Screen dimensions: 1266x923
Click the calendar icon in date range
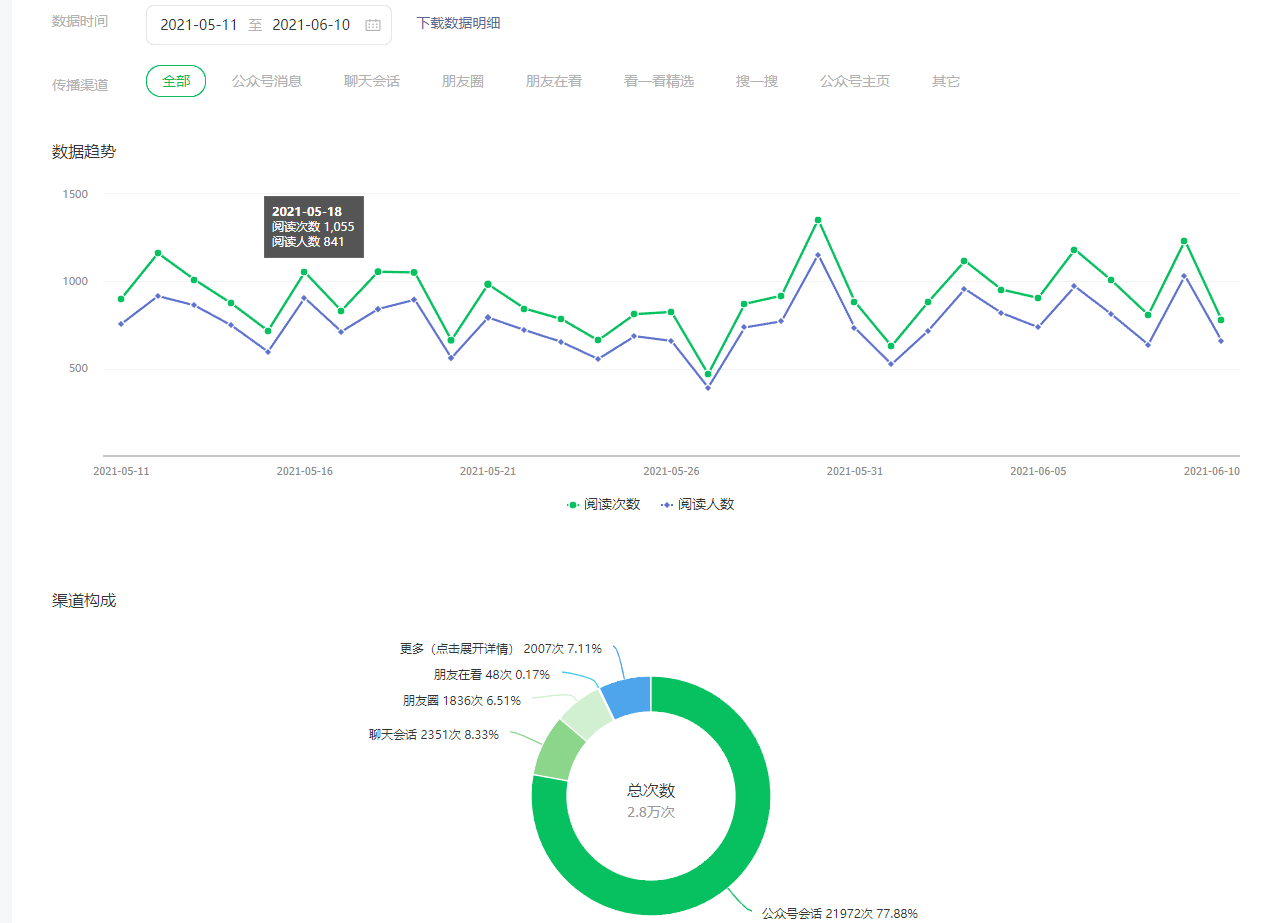point(373,25)
